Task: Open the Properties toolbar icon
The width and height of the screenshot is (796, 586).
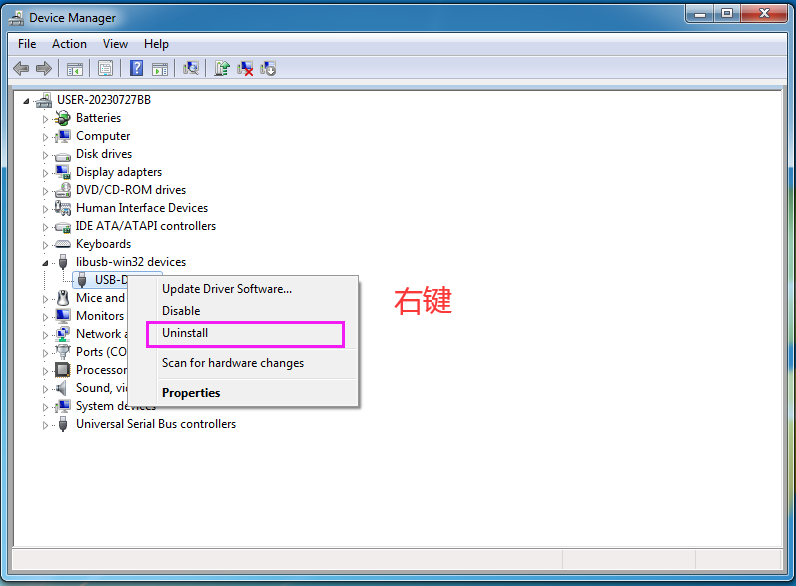Action: [104, 69]
